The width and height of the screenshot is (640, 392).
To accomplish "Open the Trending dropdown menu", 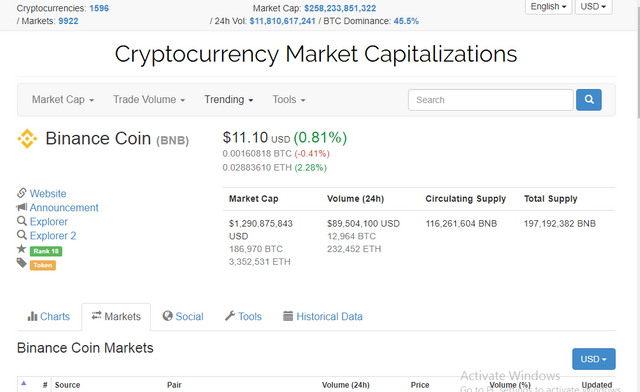I will tap(229, 100).
